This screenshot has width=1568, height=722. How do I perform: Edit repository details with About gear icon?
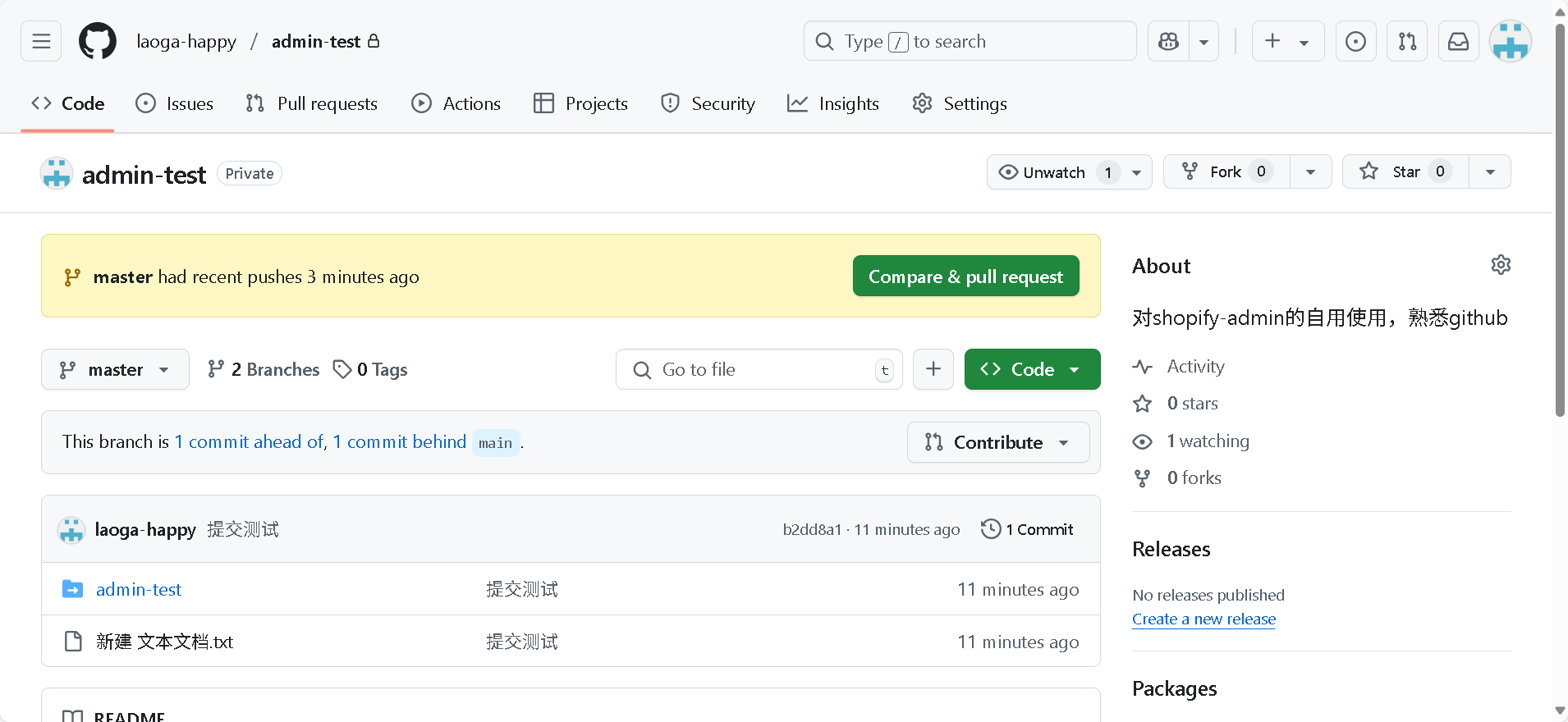1501,265
